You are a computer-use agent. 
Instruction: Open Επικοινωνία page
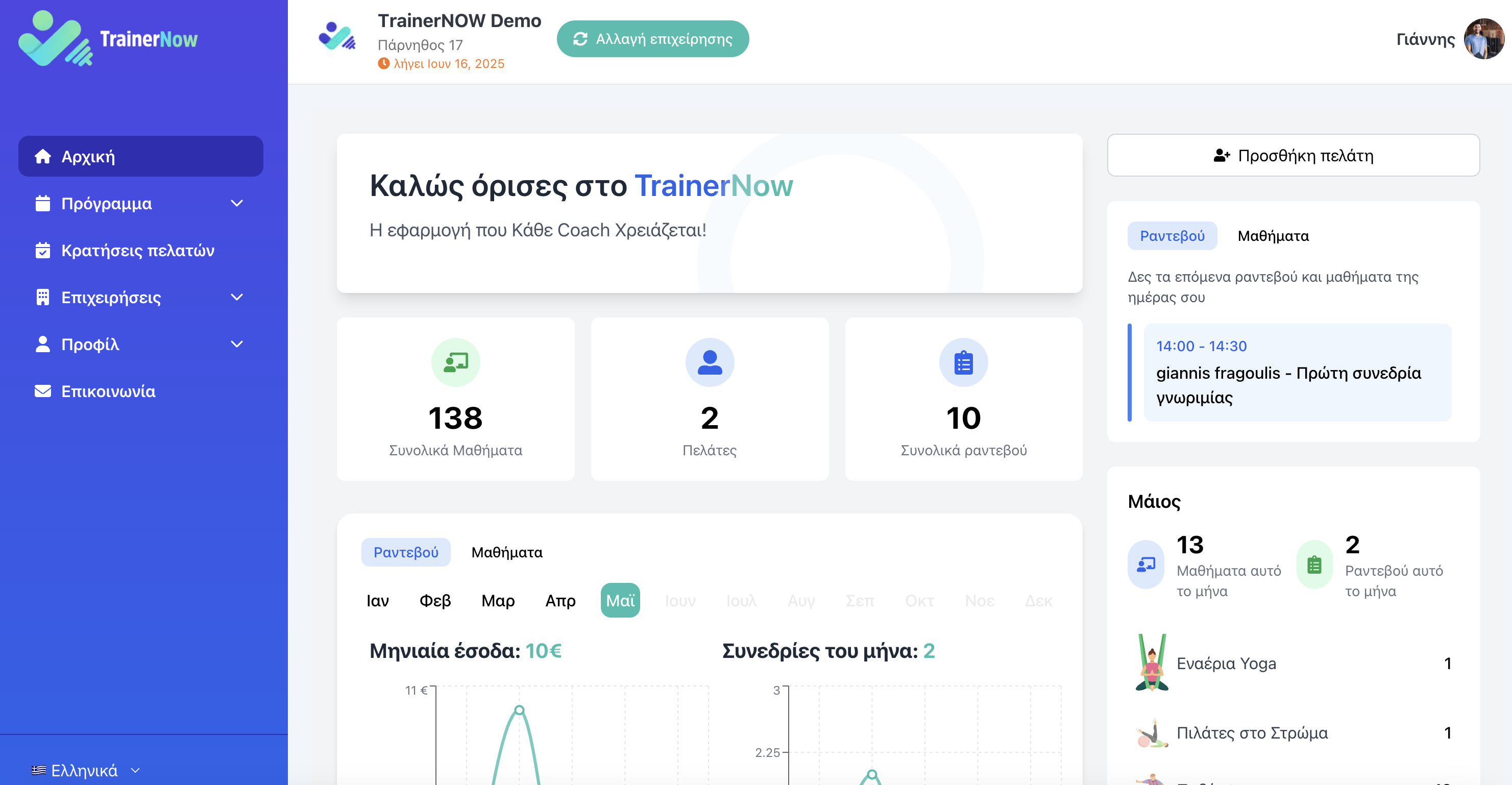(x=141, y=391)
